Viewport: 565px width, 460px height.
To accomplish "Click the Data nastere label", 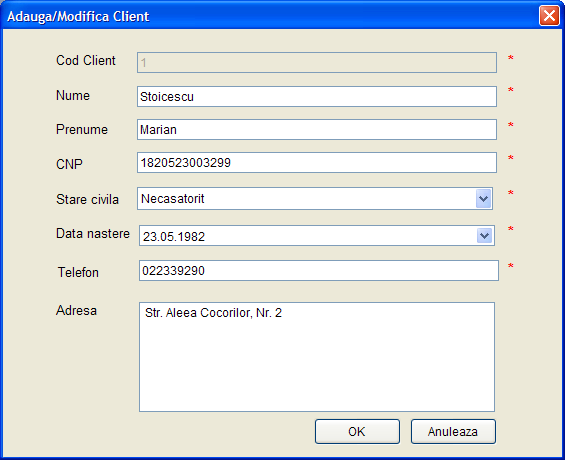I will click(93, 234).
